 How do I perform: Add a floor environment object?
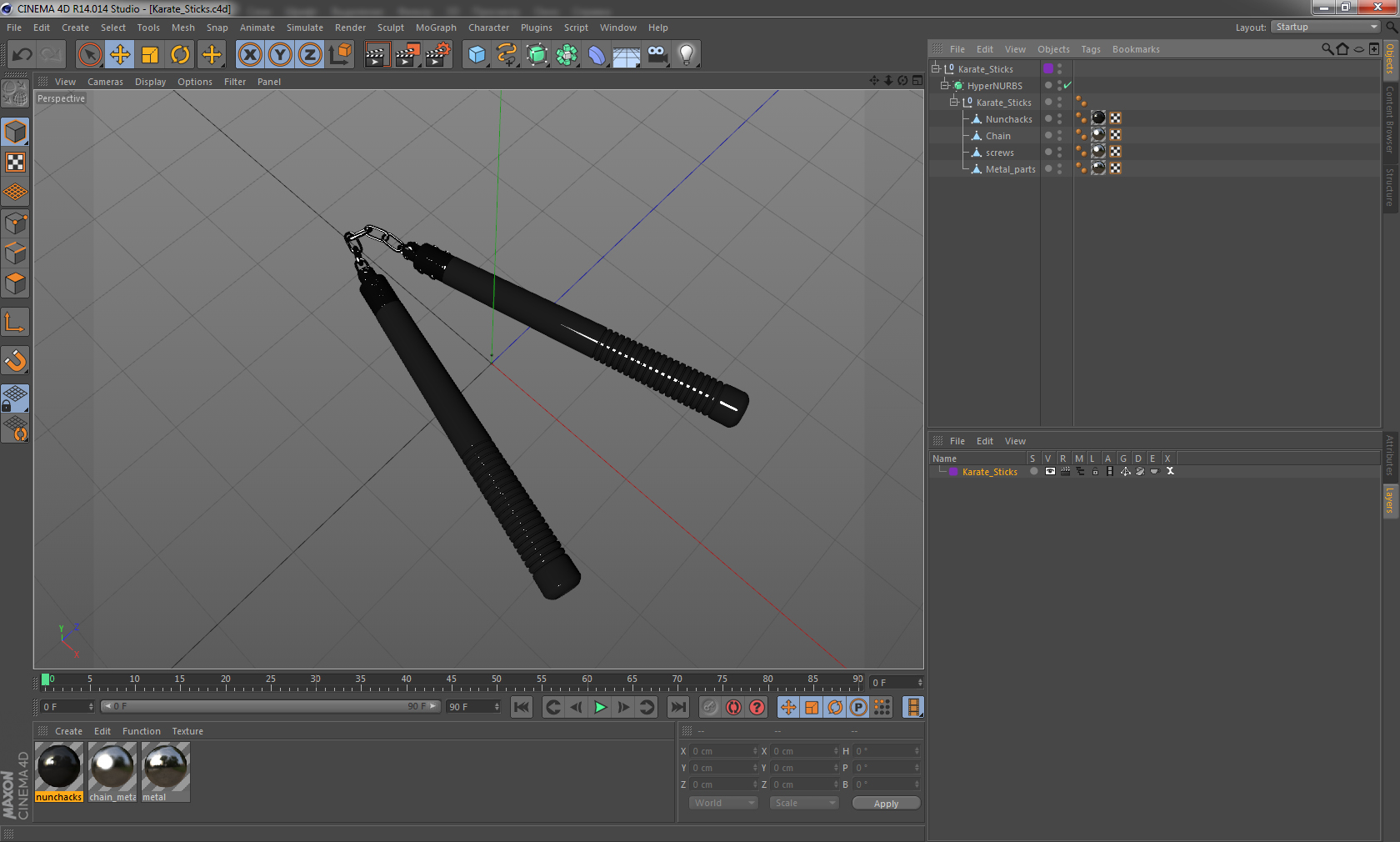coord(627,55)
